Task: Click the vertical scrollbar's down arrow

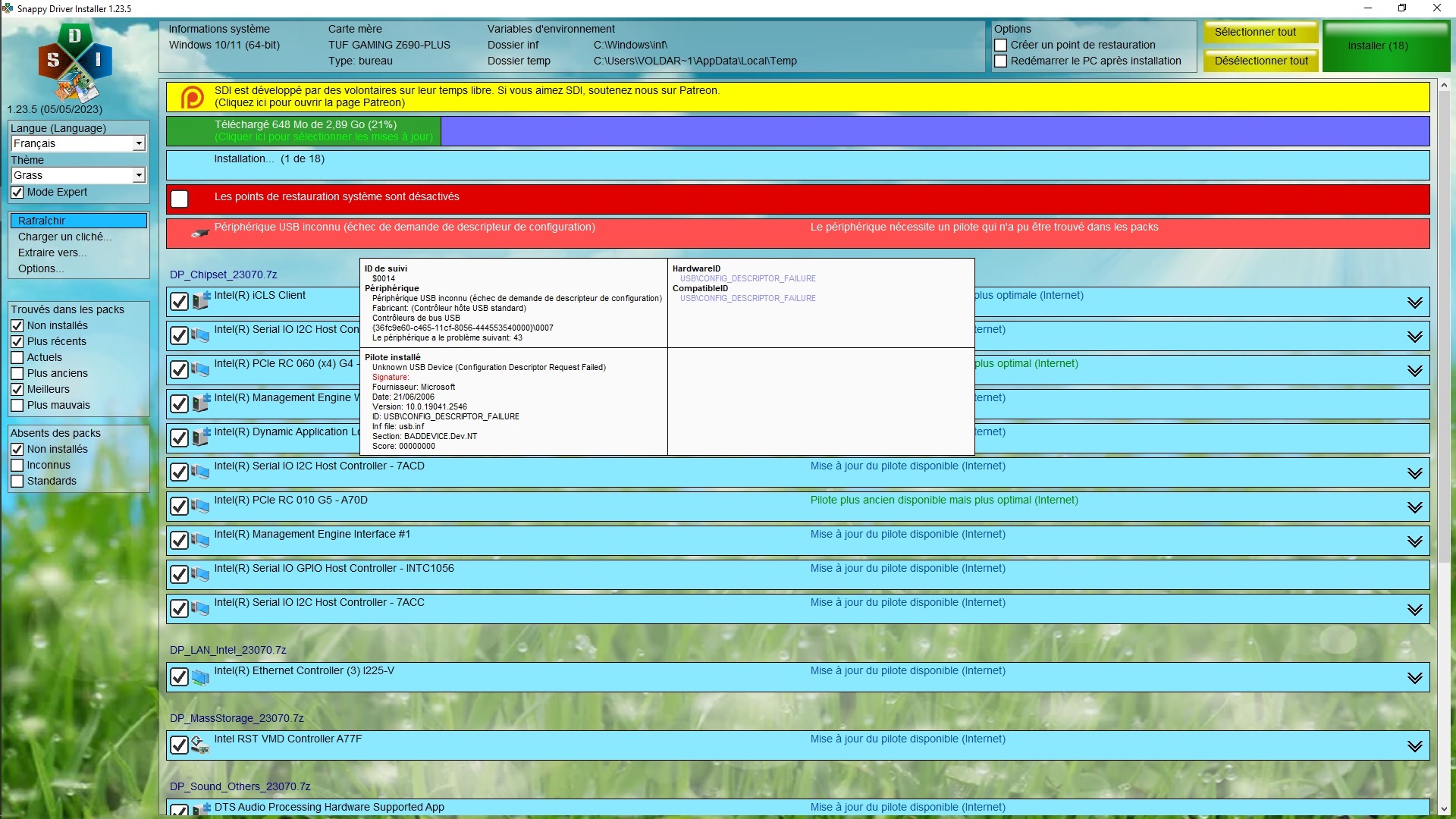Action: [1444, 809]
